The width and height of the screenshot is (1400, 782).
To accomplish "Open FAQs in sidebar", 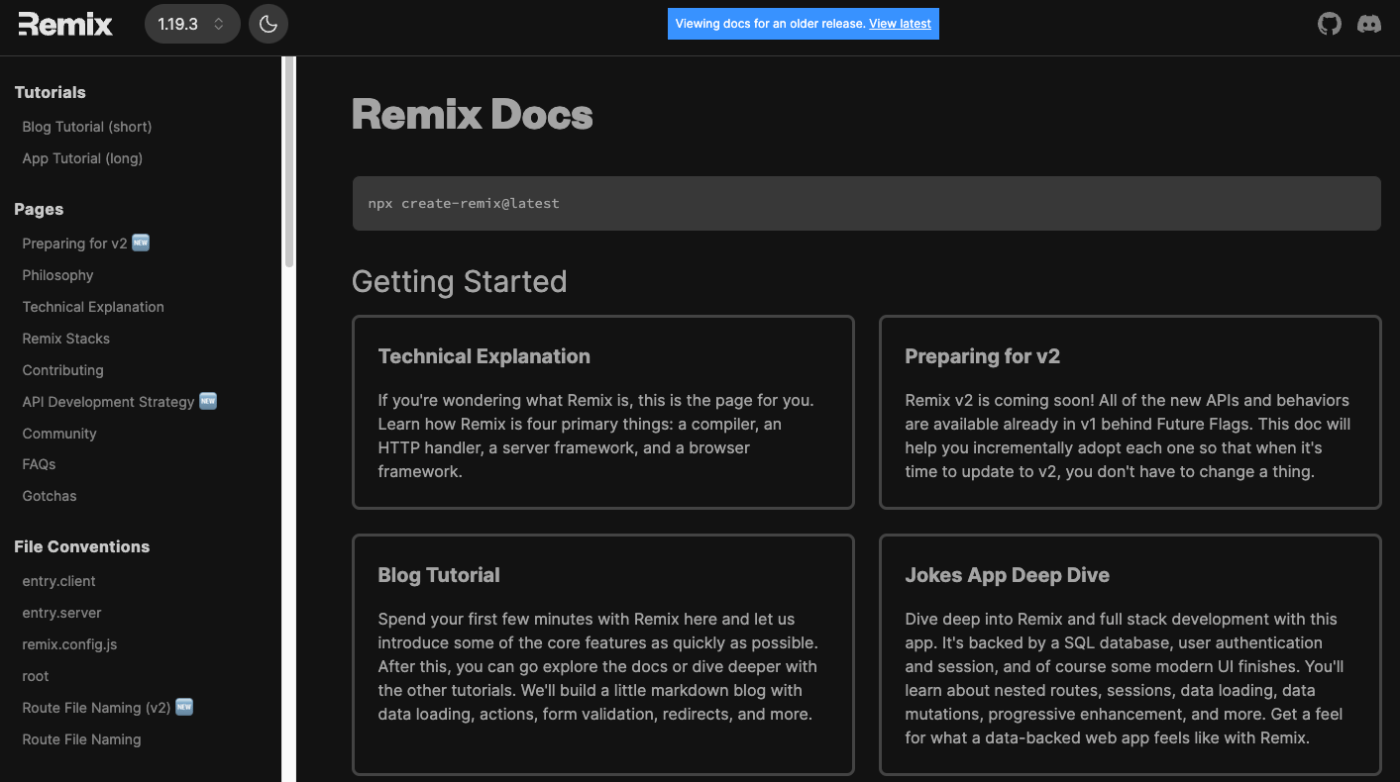I will pos(39,464).
